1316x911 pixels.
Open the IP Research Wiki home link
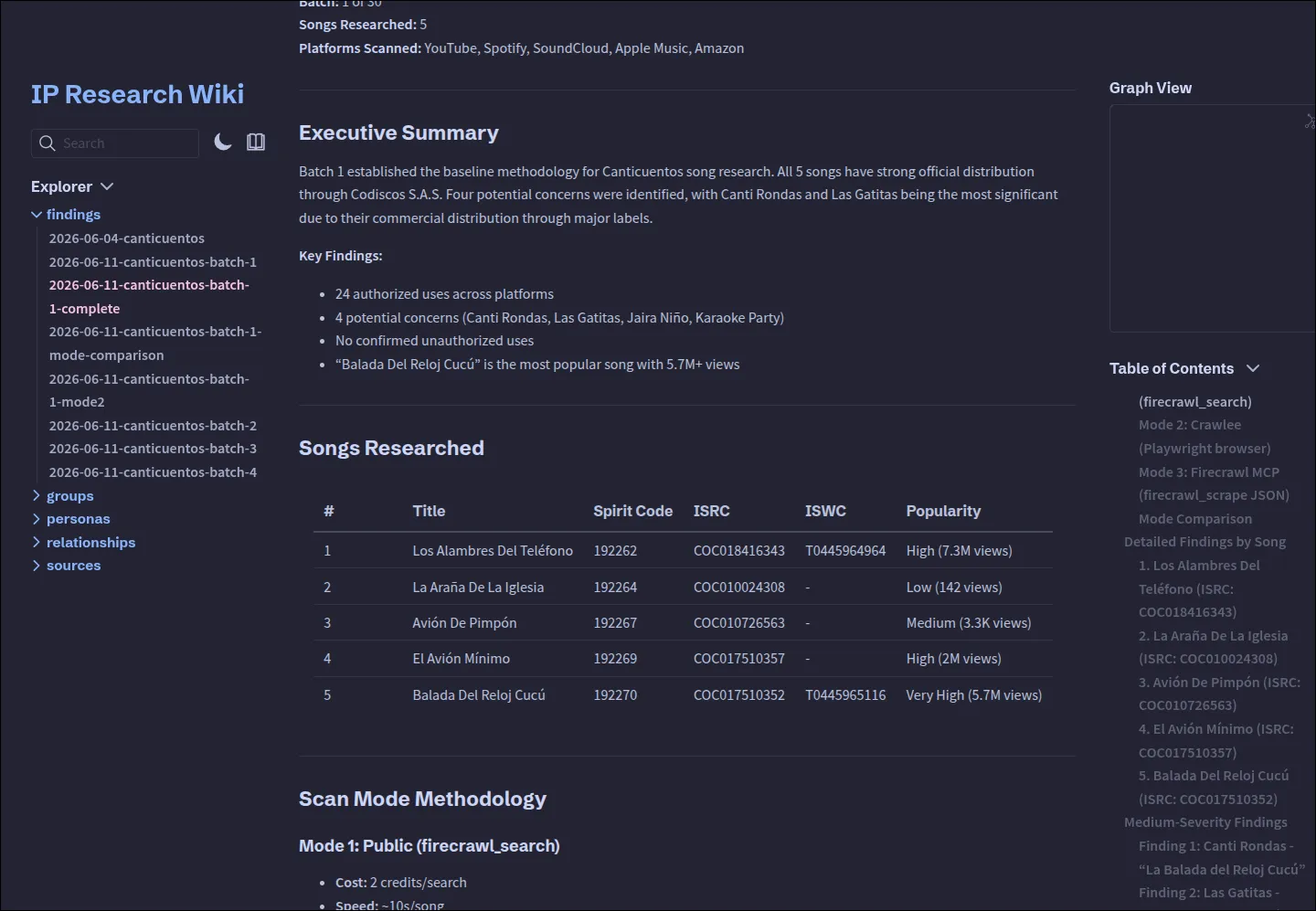(138, 94)
